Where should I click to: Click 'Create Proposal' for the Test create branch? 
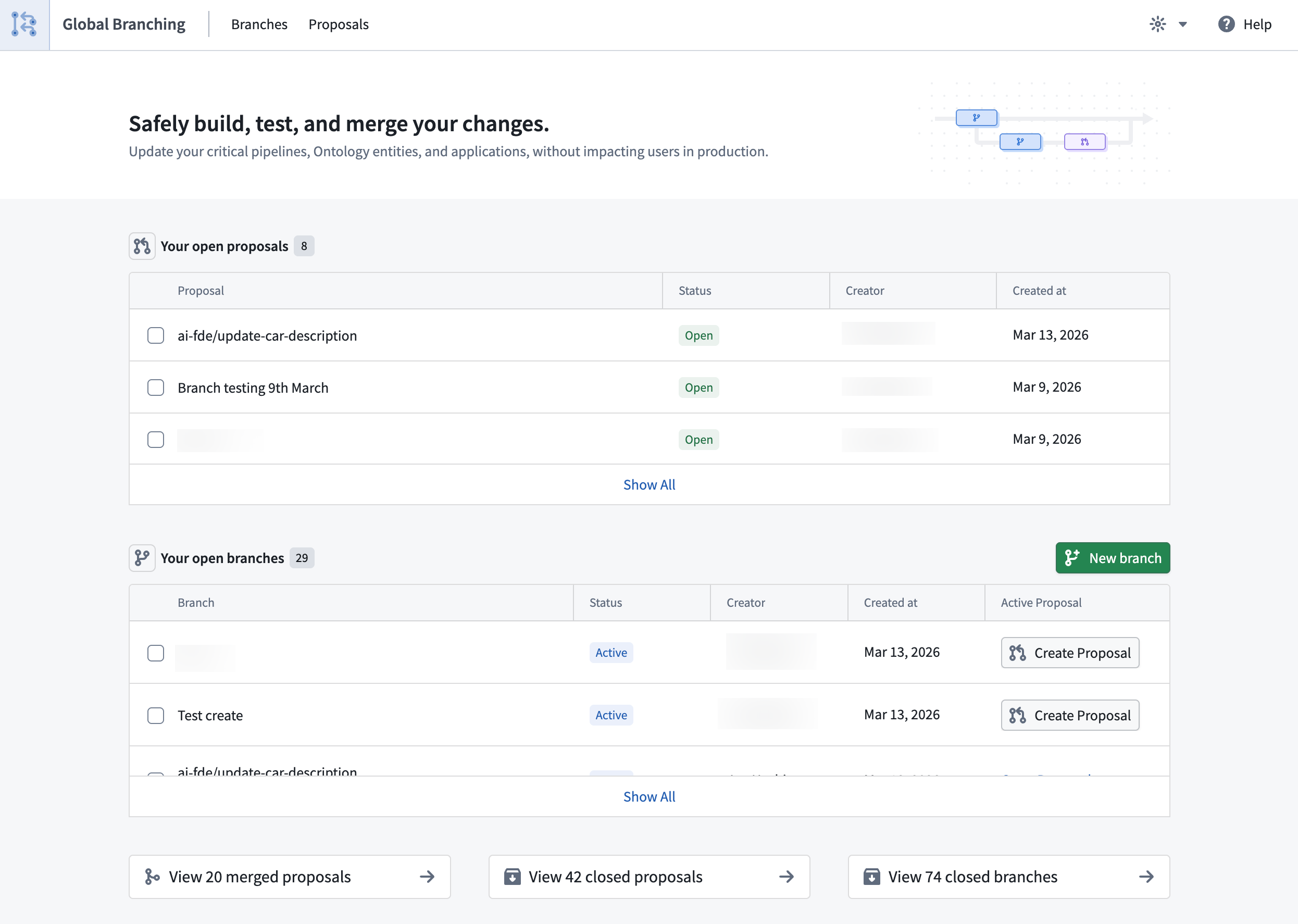(1070, 715)
